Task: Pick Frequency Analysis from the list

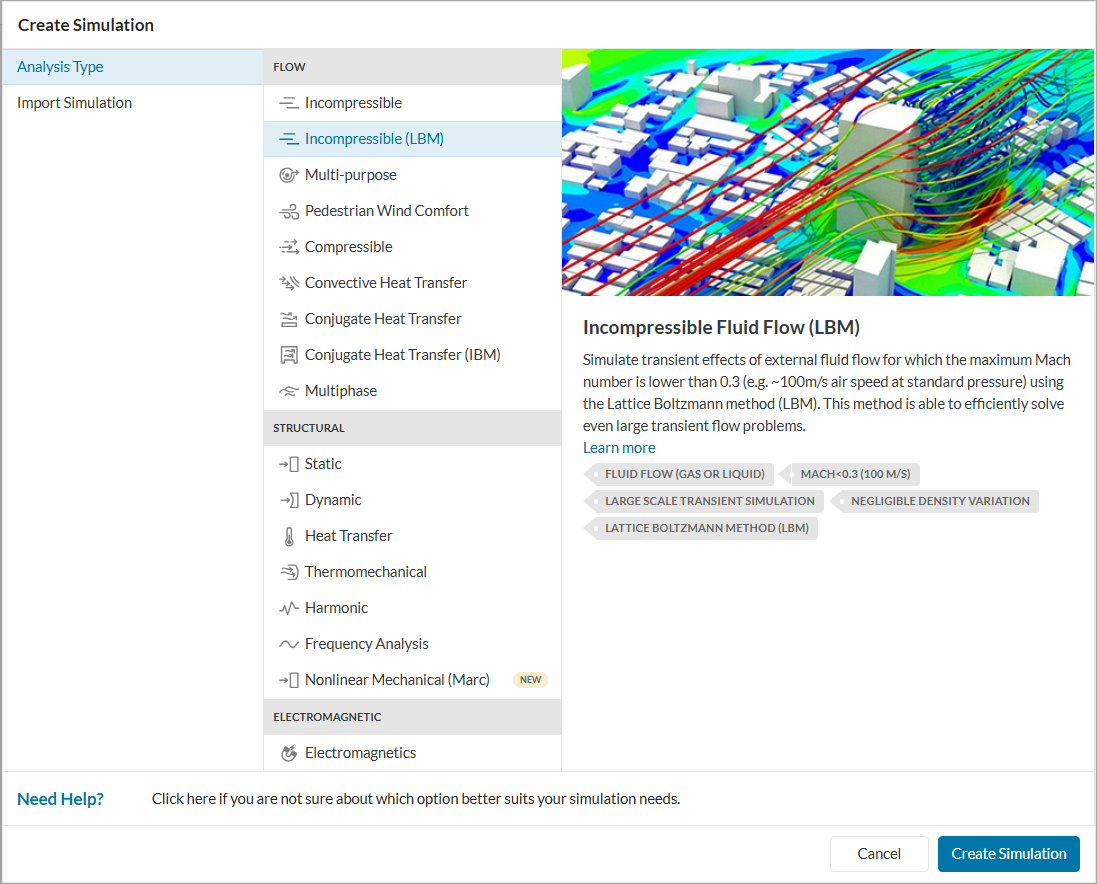Action: [x=366, y=644]
